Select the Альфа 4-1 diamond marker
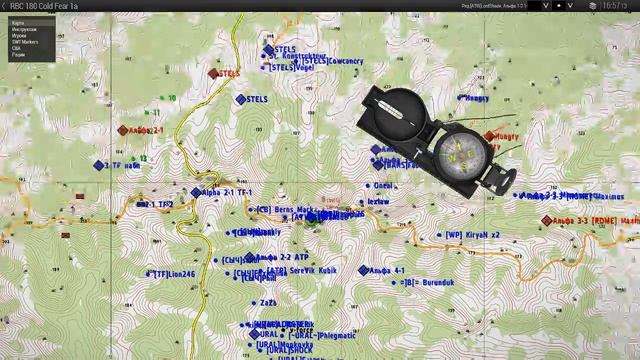Image resolution: width=640 pixels, height=360 pixels. [363, 270]
